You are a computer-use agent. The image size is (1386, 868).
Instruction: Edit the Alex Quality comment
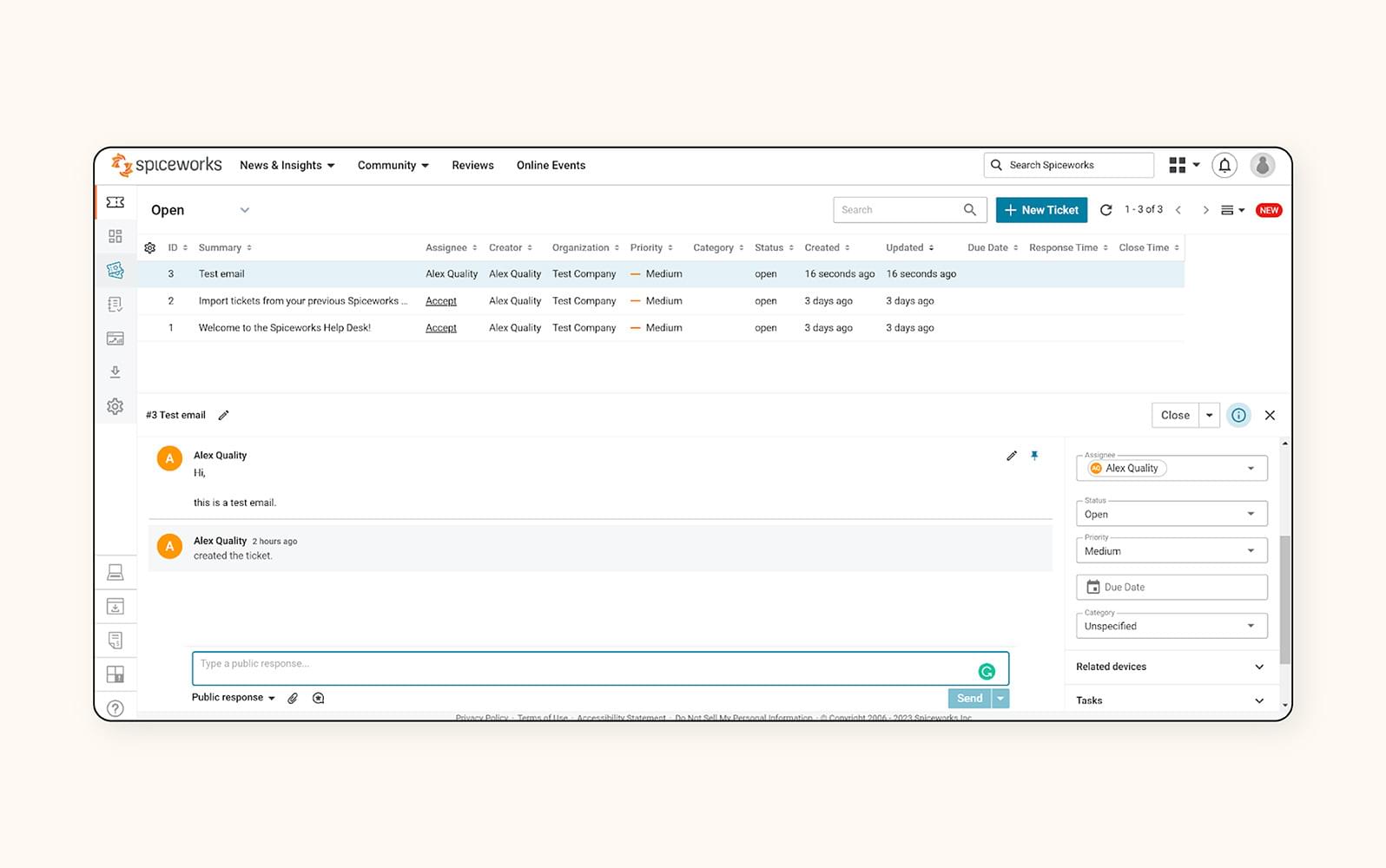[1012, 456]
